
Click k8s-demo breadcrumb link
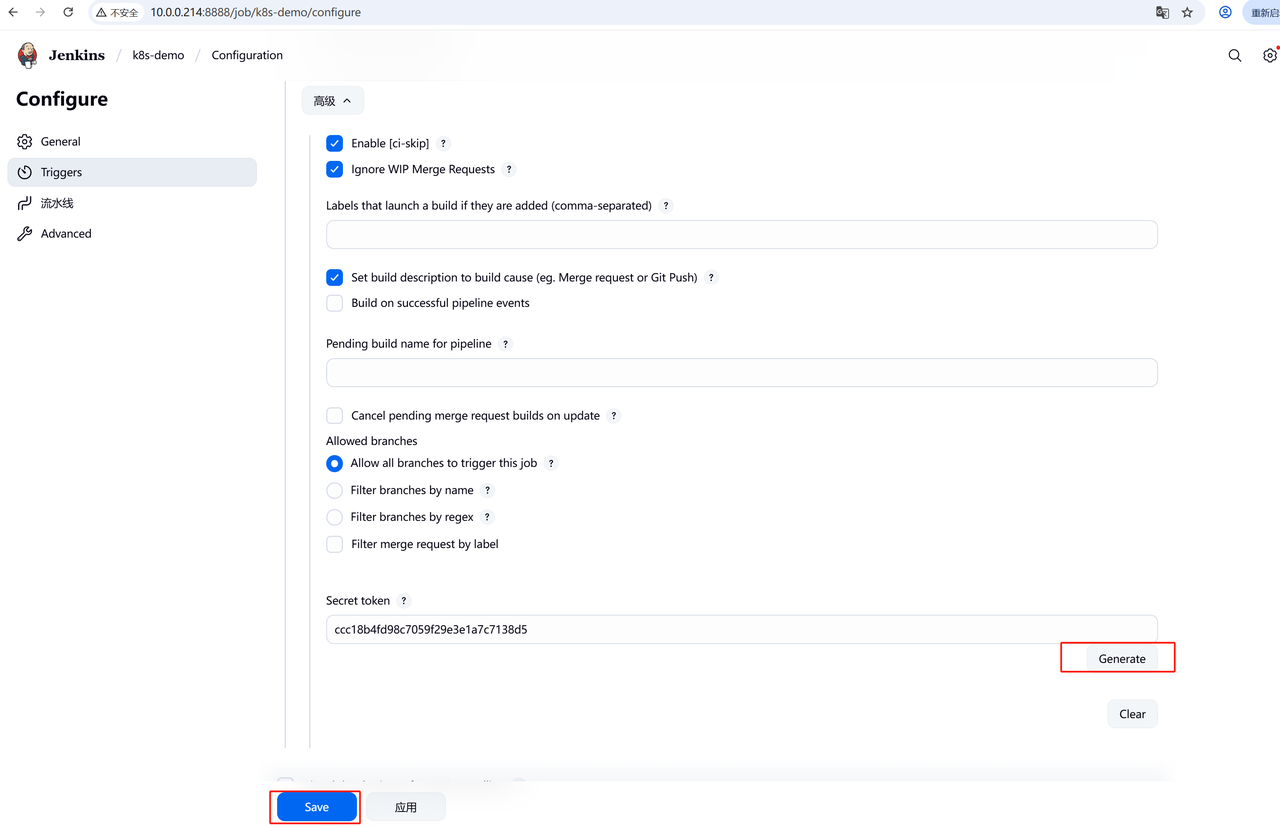pyautogui.click(x=158, y=55)
